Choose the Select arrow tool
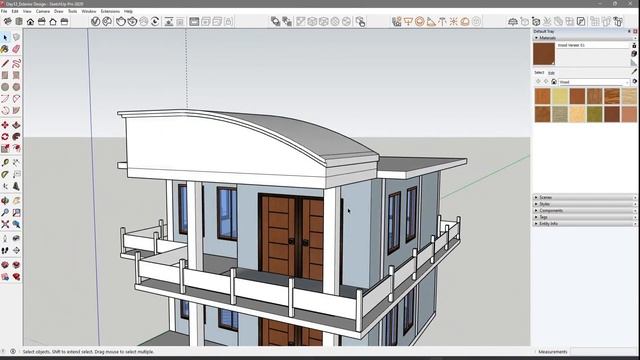Image resolution: width=640 pixels, height=360 pixels. (x=5, y=38)
